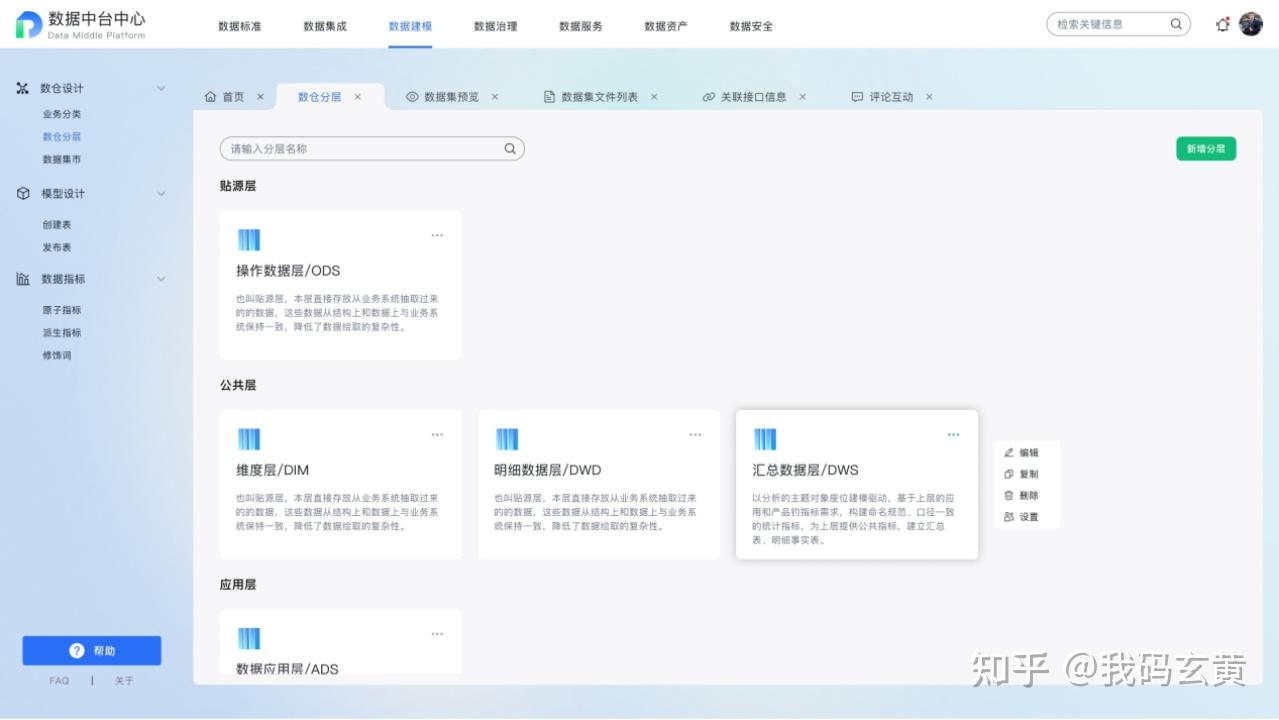Open the 数据资产 top menu

[666, 26]
